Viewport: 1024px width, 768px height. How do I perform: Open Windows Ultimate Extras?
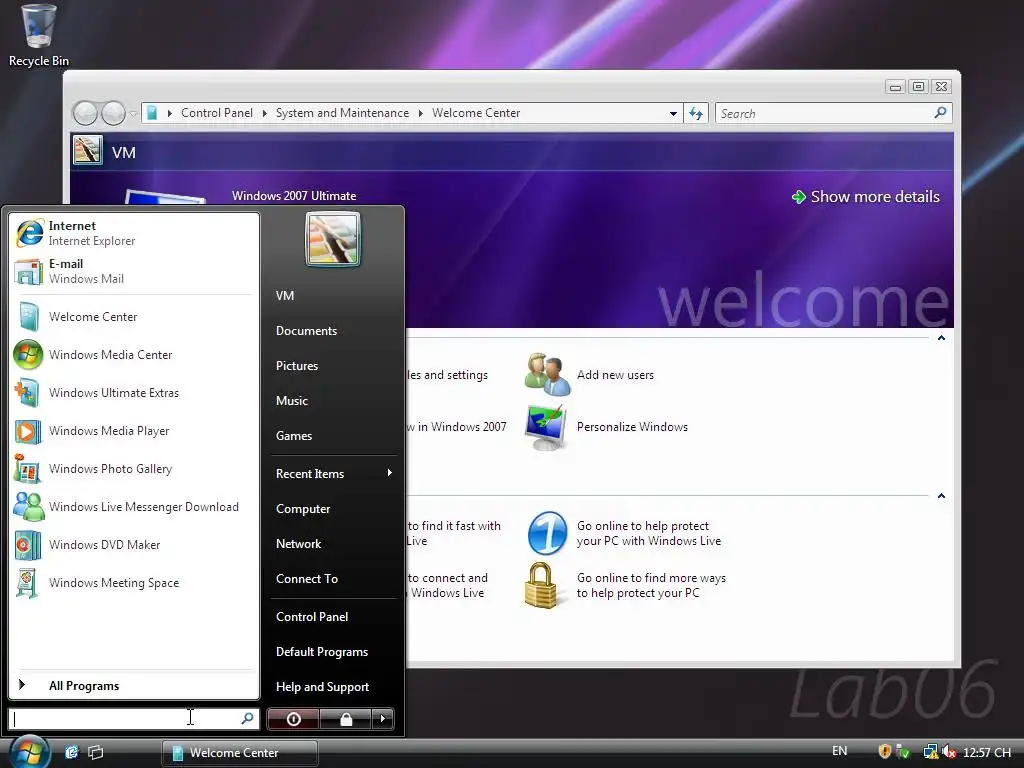(x=134, y=392)
